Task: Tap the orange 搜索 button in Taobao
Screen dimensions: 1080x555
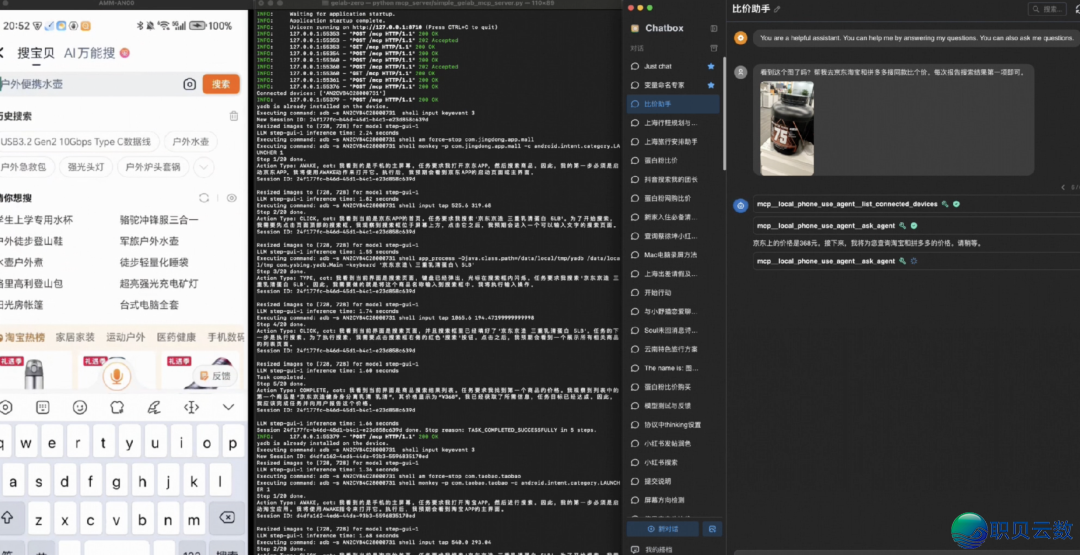Action: click(221, 84)
